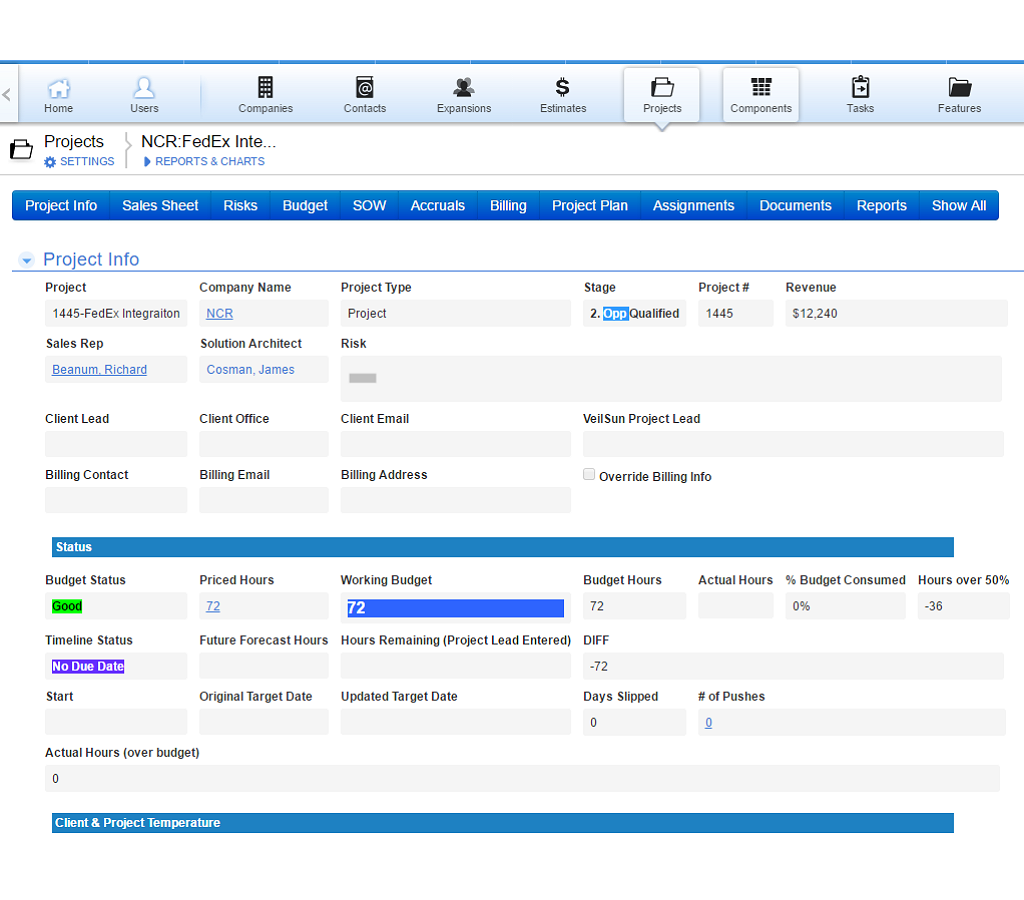Click the Updated Target Date field
Image resolution: width=1024 pixels, height=900 pixels.
click(x=456, y=722)
